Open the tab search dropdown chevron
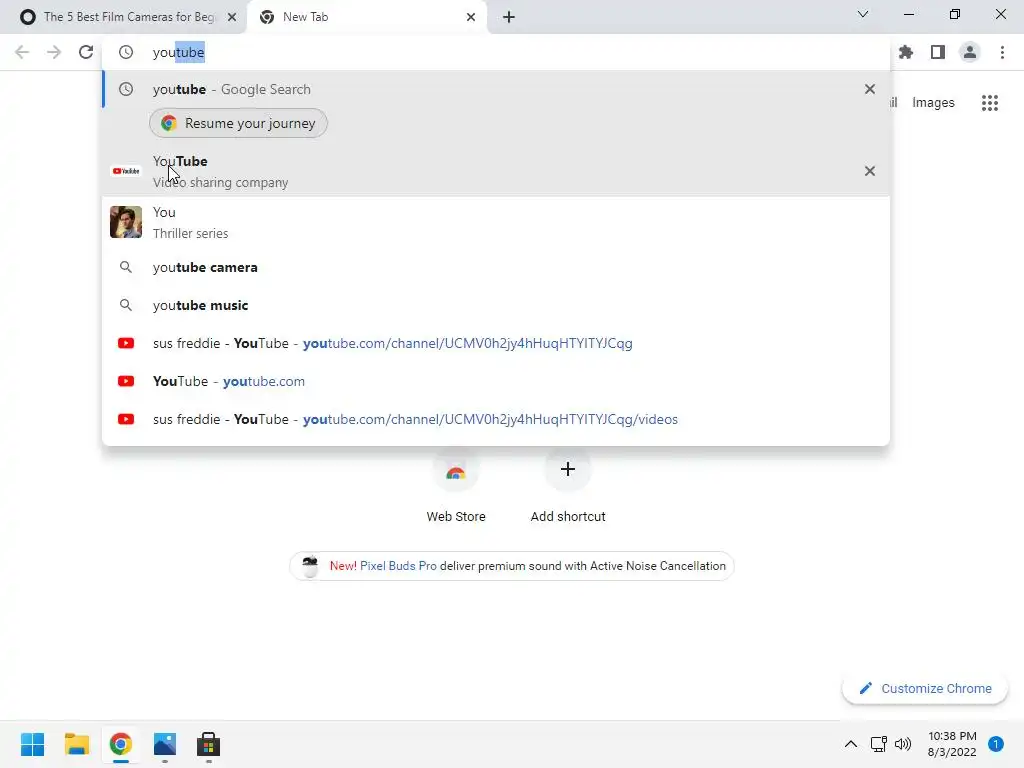 point(863,14)
